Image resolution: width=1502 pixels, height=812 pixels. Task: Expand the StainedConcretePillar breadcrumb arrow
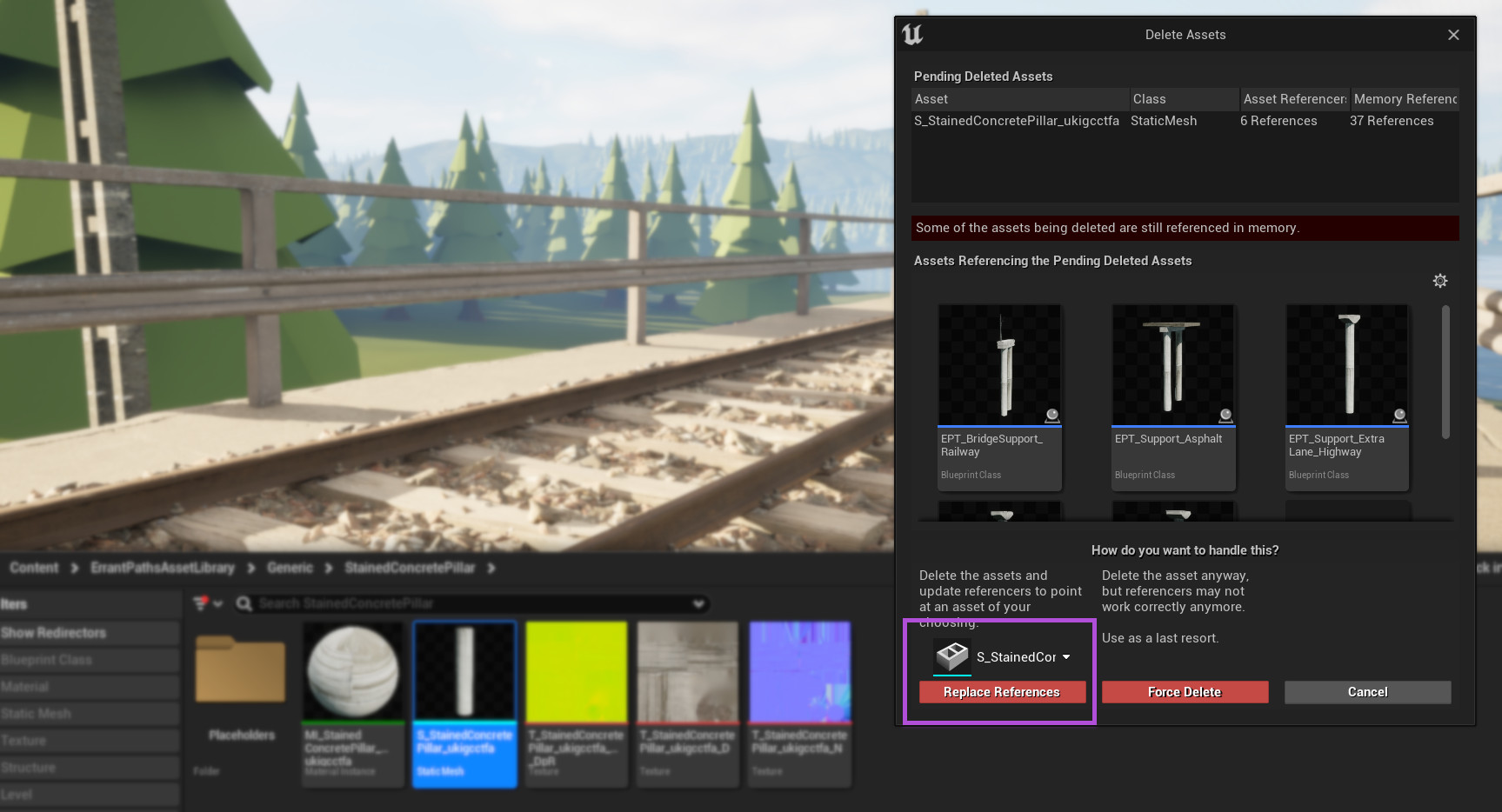[x=491, y=568]
